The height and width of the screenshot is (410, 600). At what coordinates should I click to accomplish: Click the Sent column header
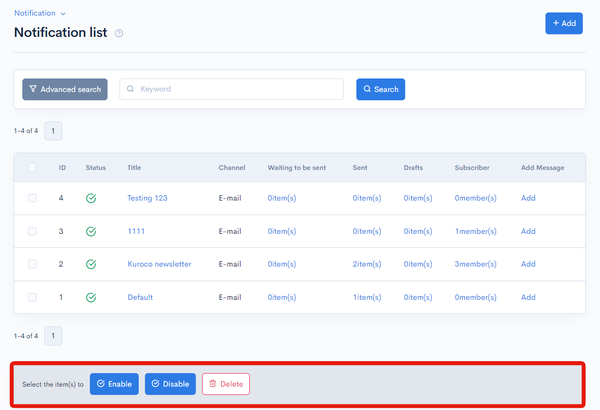(x=360, y=168)
